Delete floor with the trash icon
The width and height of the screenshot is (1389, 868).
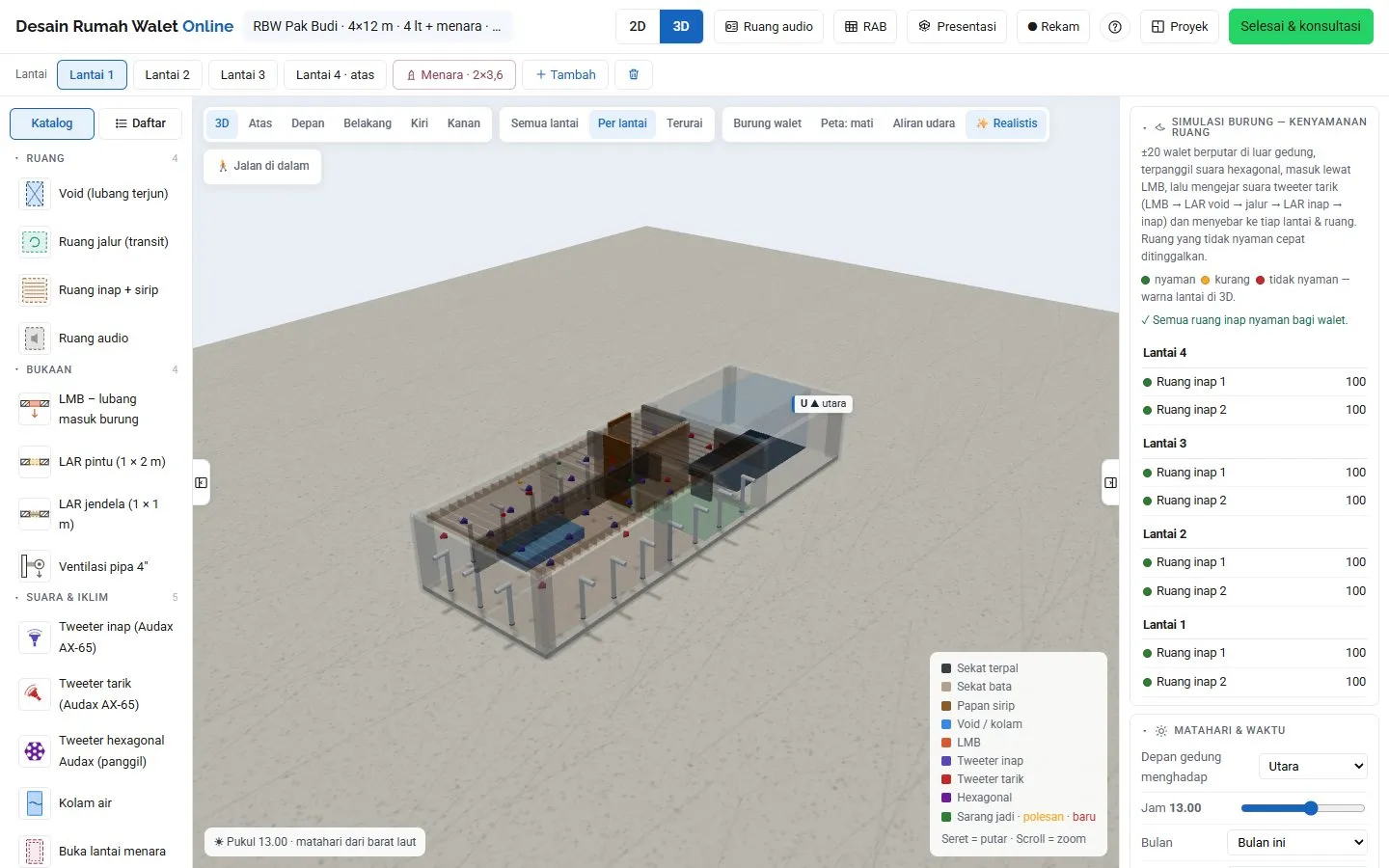(x=634, y=74)
